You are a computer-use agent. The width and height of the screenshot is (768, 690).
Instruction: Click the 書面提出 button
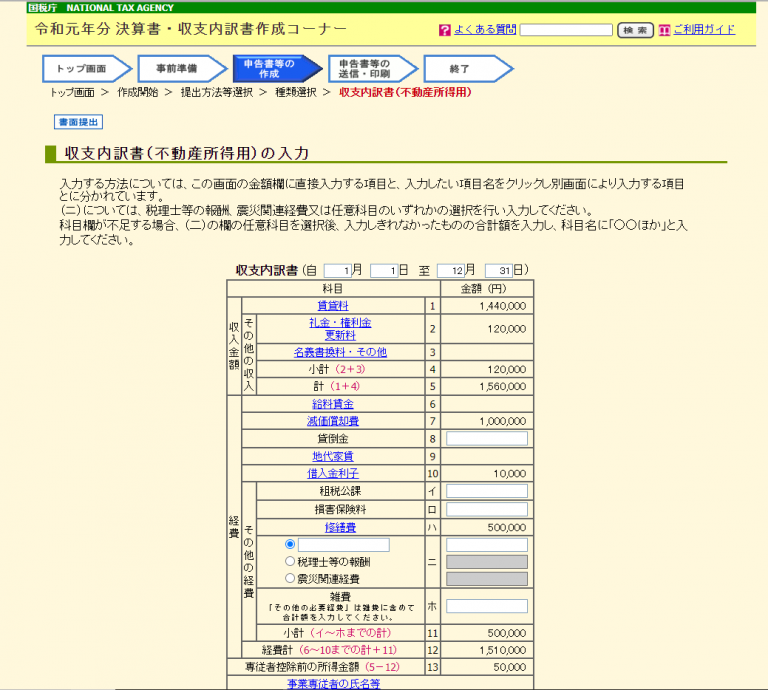[77, 122]
